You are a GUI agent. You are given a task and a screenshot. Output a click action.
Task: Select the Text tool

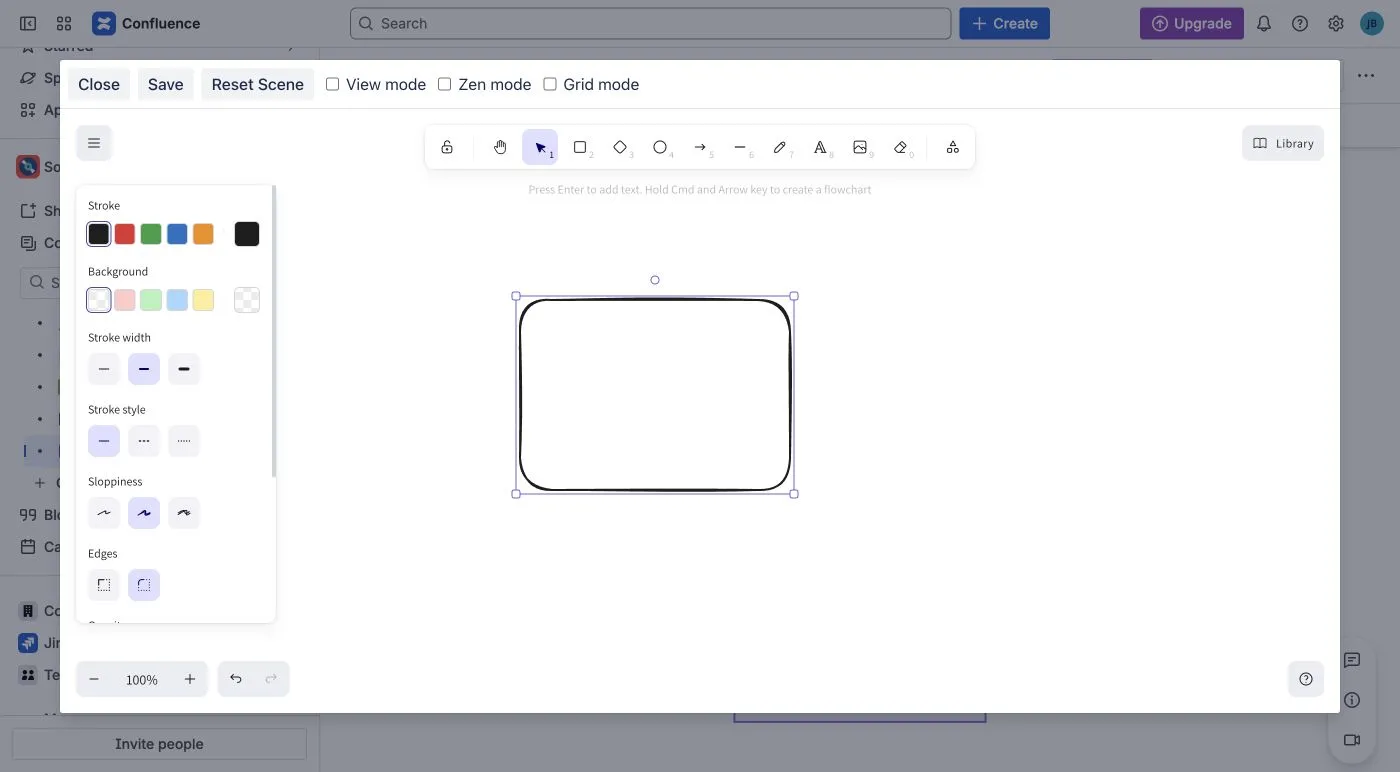point(820,147)
